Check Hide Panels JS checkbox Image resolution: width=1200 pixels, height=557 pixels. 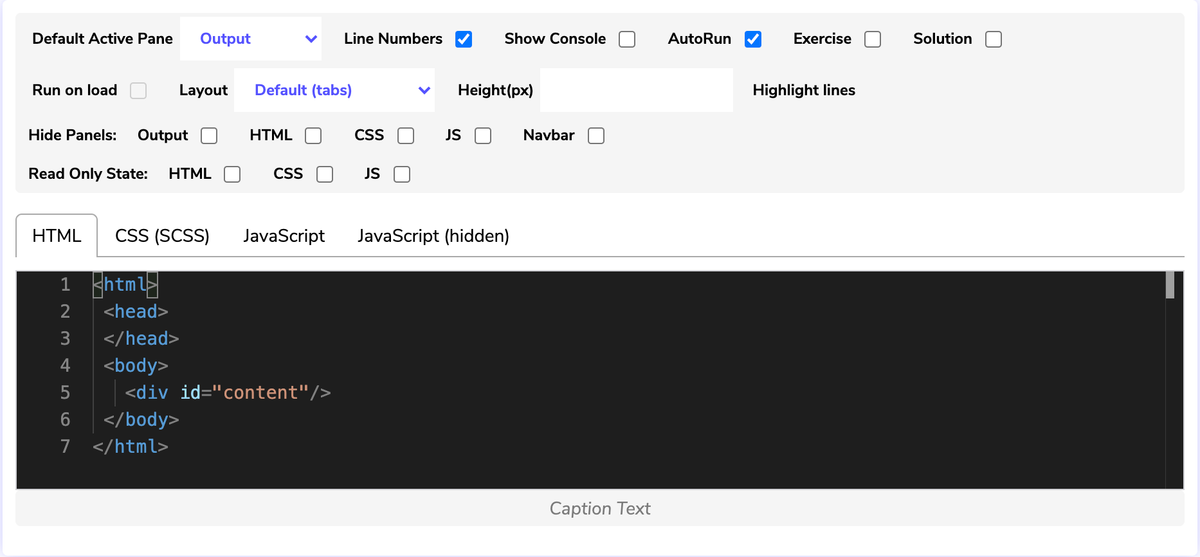482,135
